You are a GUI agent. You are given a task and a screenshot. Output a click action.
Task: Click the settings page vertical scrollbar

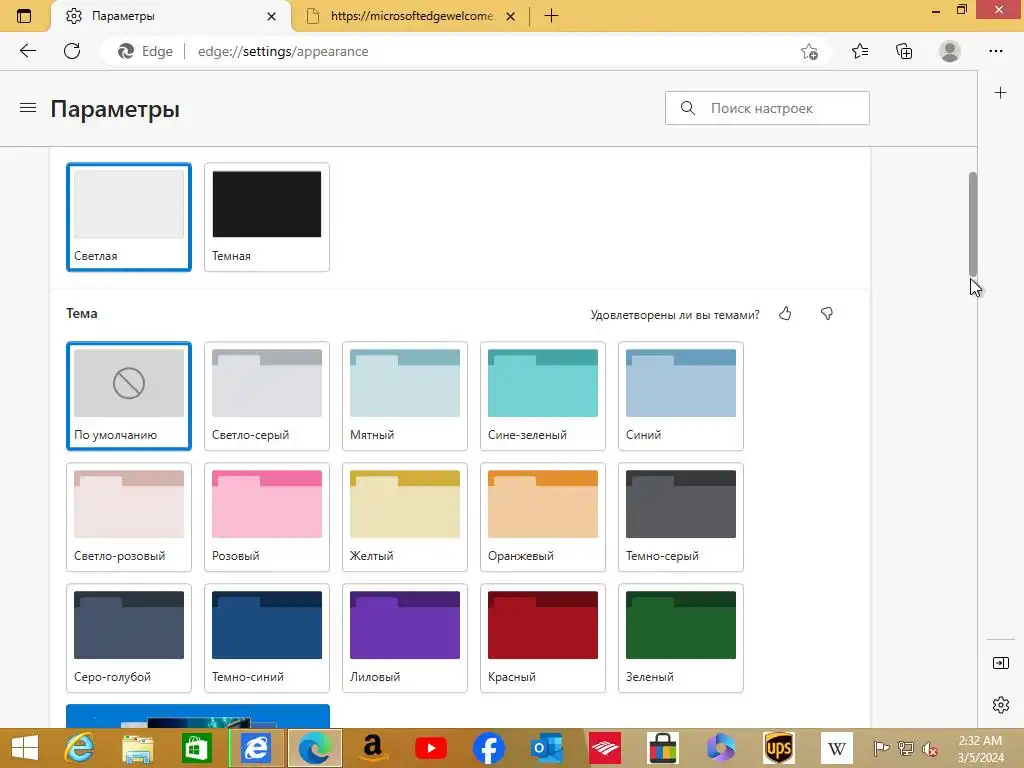click(973, 224)
